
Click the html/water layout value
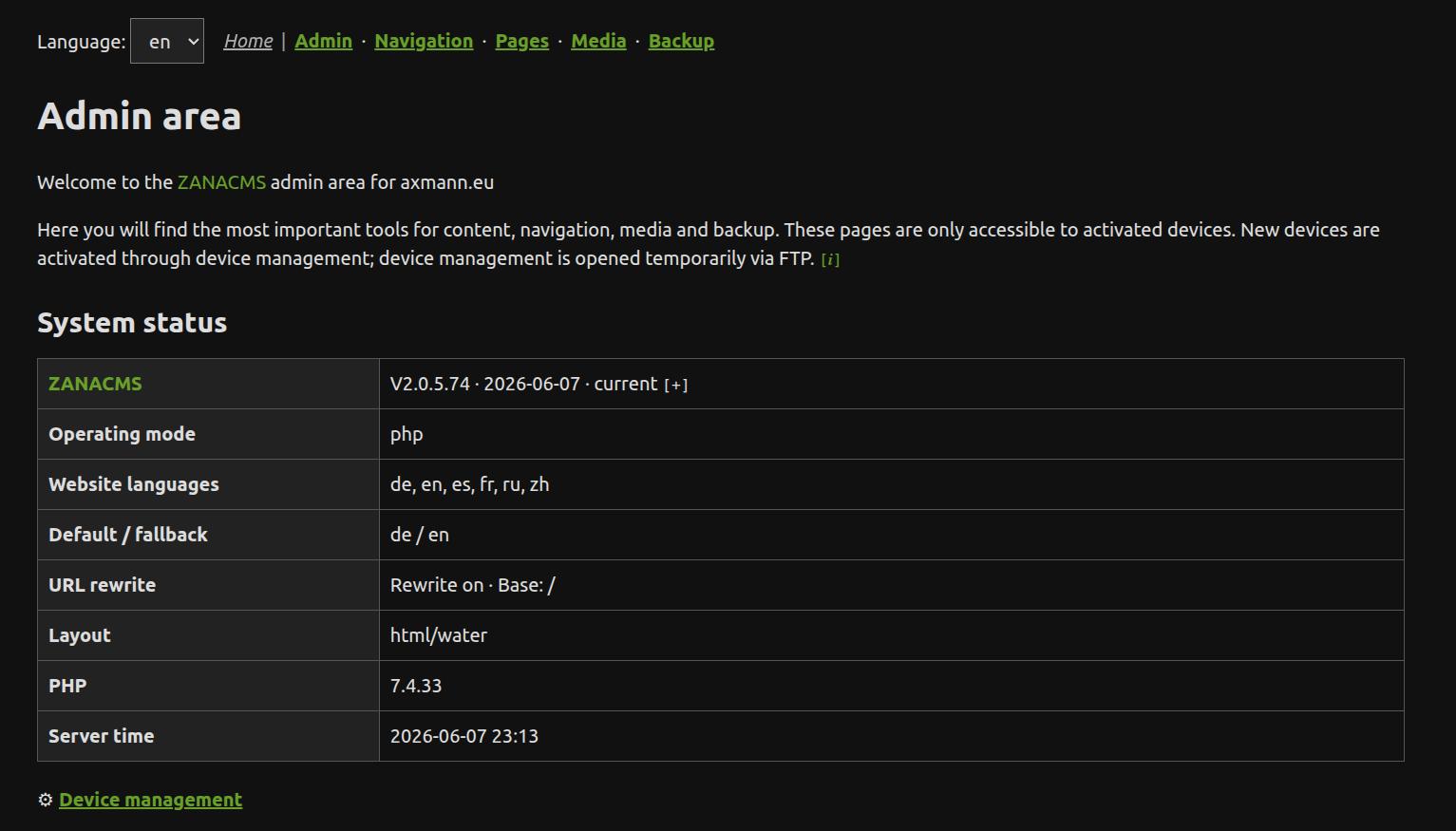pyautogui.click(x=439, y=635)
